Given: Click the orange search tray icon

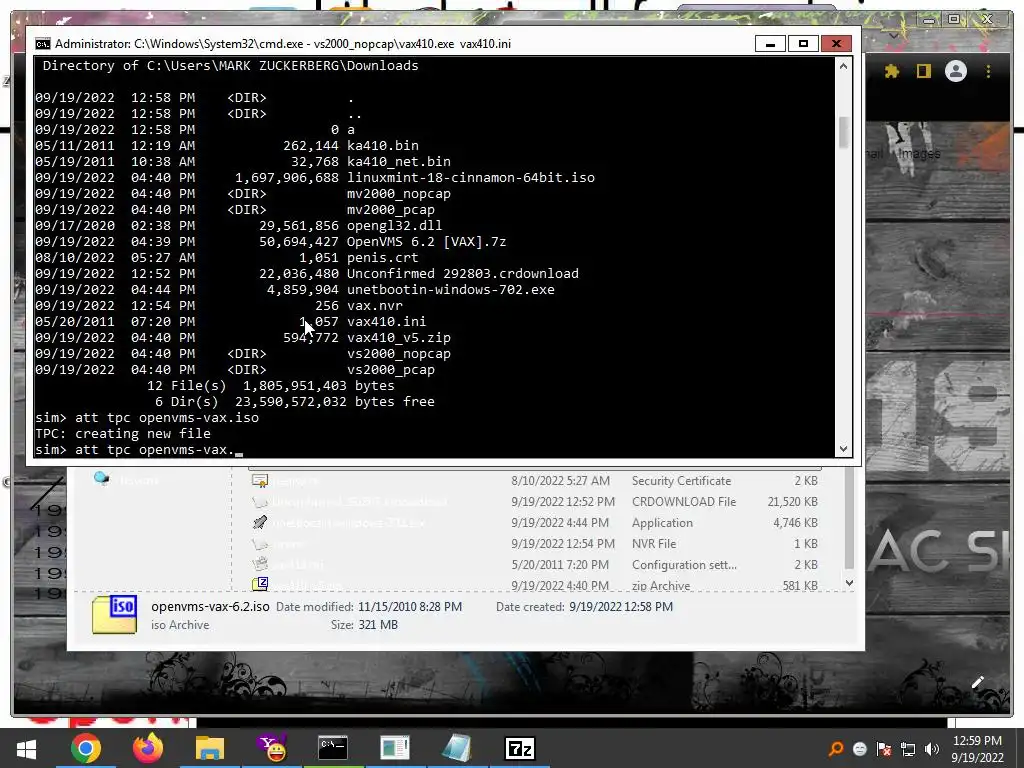Looking at the screenshot, I should pos(836,749).
